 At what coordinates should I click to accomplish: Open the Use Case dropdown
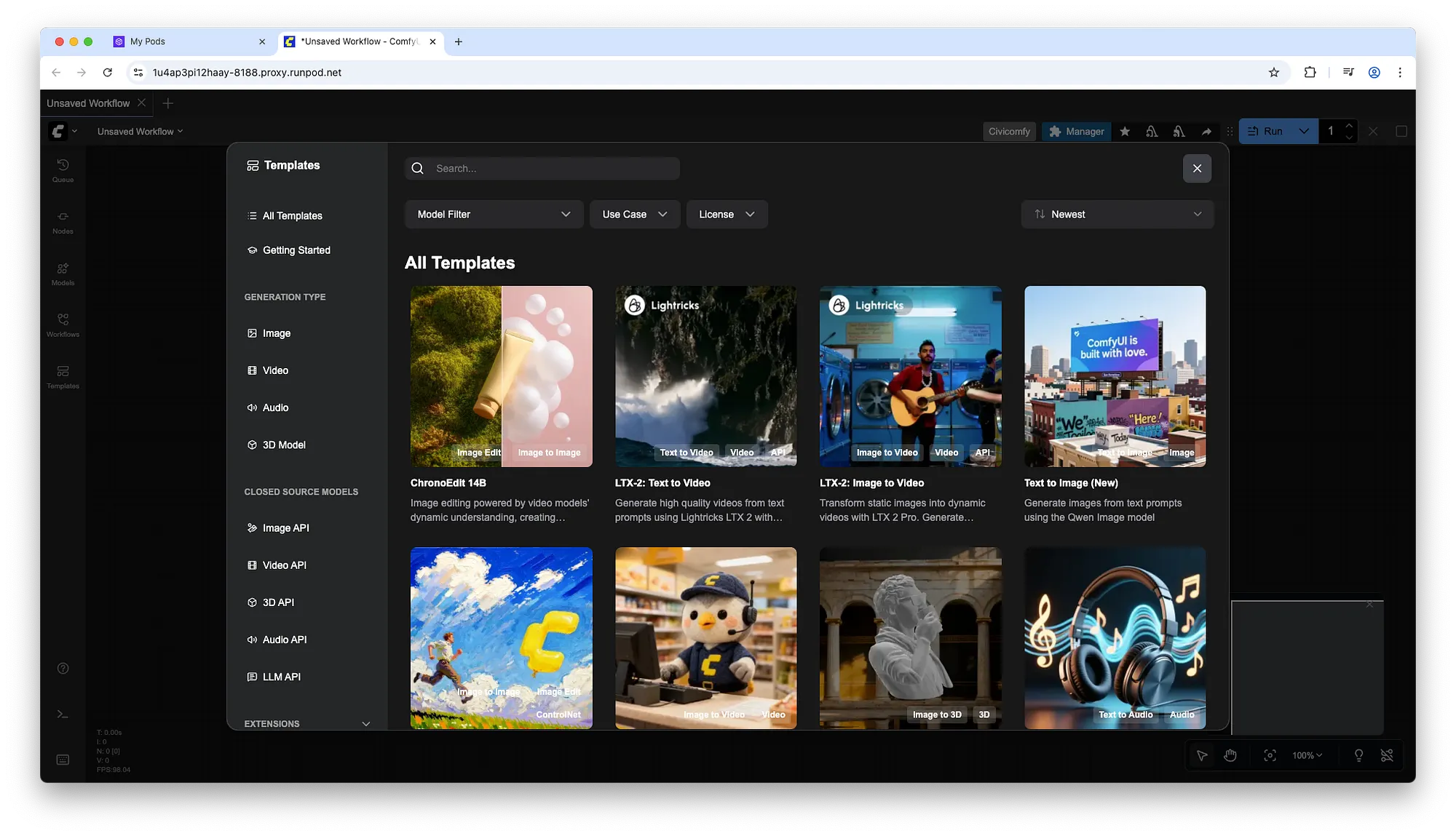[634, 214]
